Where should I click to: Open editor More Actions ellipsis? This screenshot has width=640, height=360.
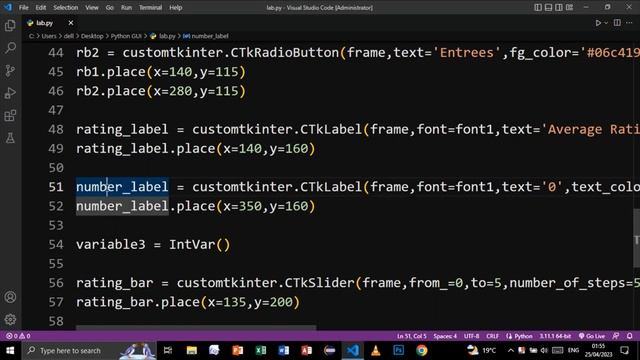pyautogui.click(x=629, y=23)
